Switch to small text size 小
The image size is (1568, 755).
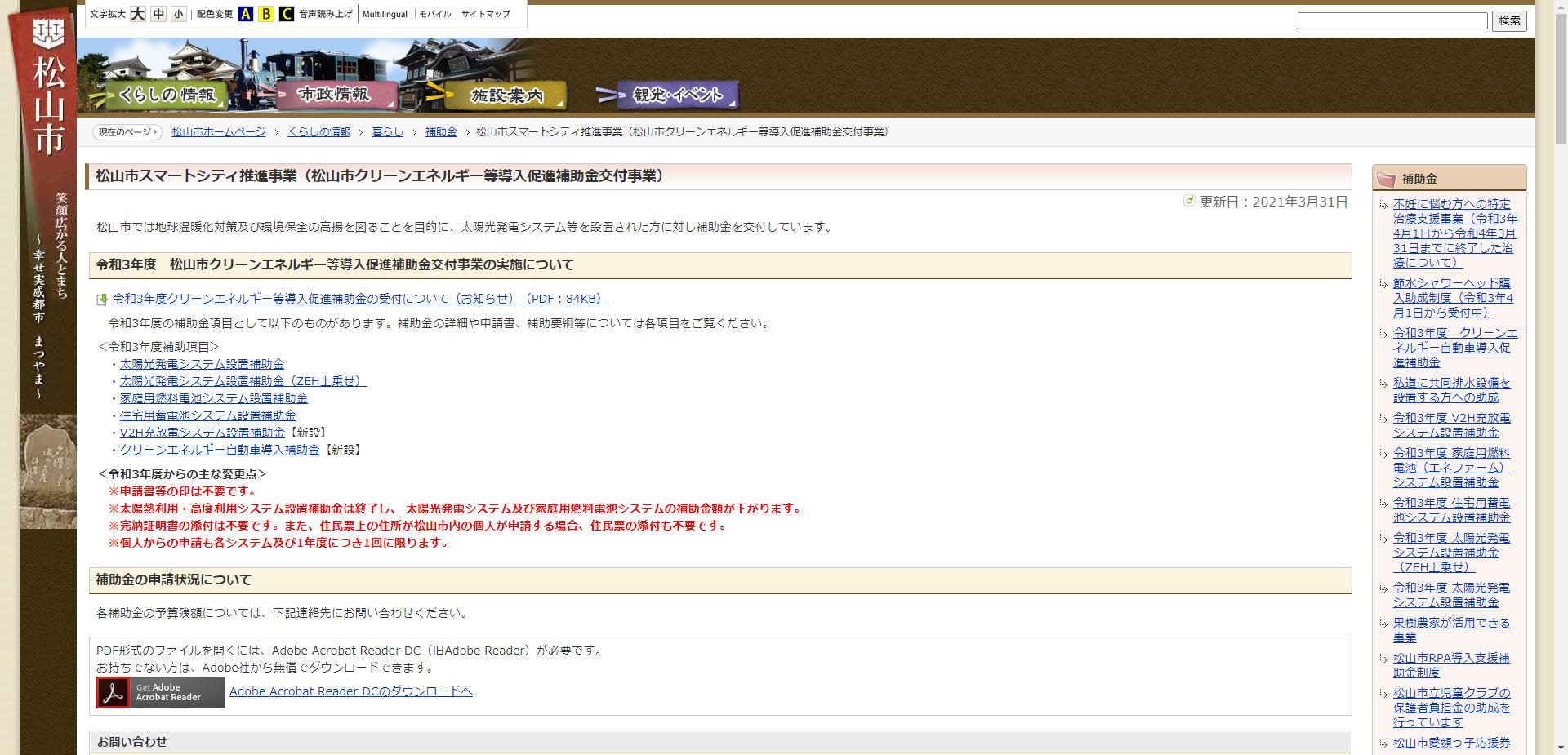(179, 14)
